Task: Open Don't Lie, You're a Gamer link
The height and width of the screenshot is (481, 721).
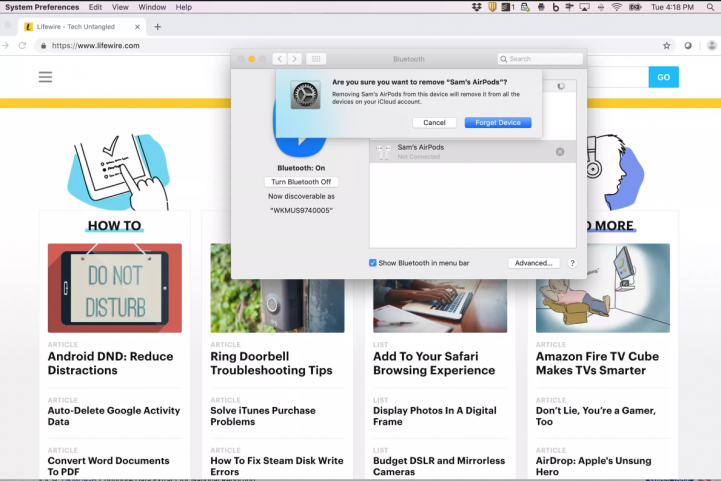Action: [x=595, y=416]
